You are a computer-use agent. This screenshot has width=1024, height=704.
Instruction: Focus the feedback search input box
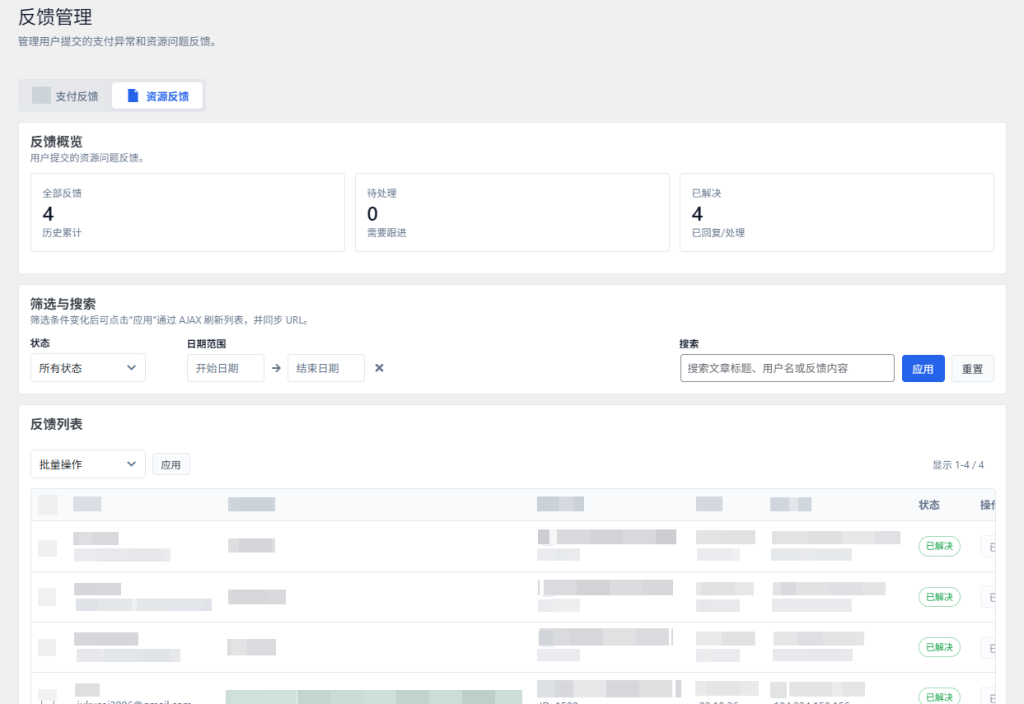point(786,368)
